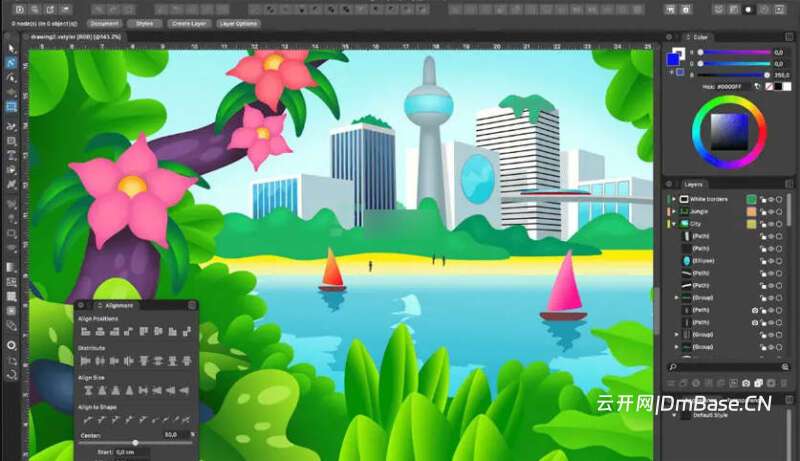The width and height of the screenshot is (800, 461).
Task: Click last icon in Align Size row
Action: (184, 391)
